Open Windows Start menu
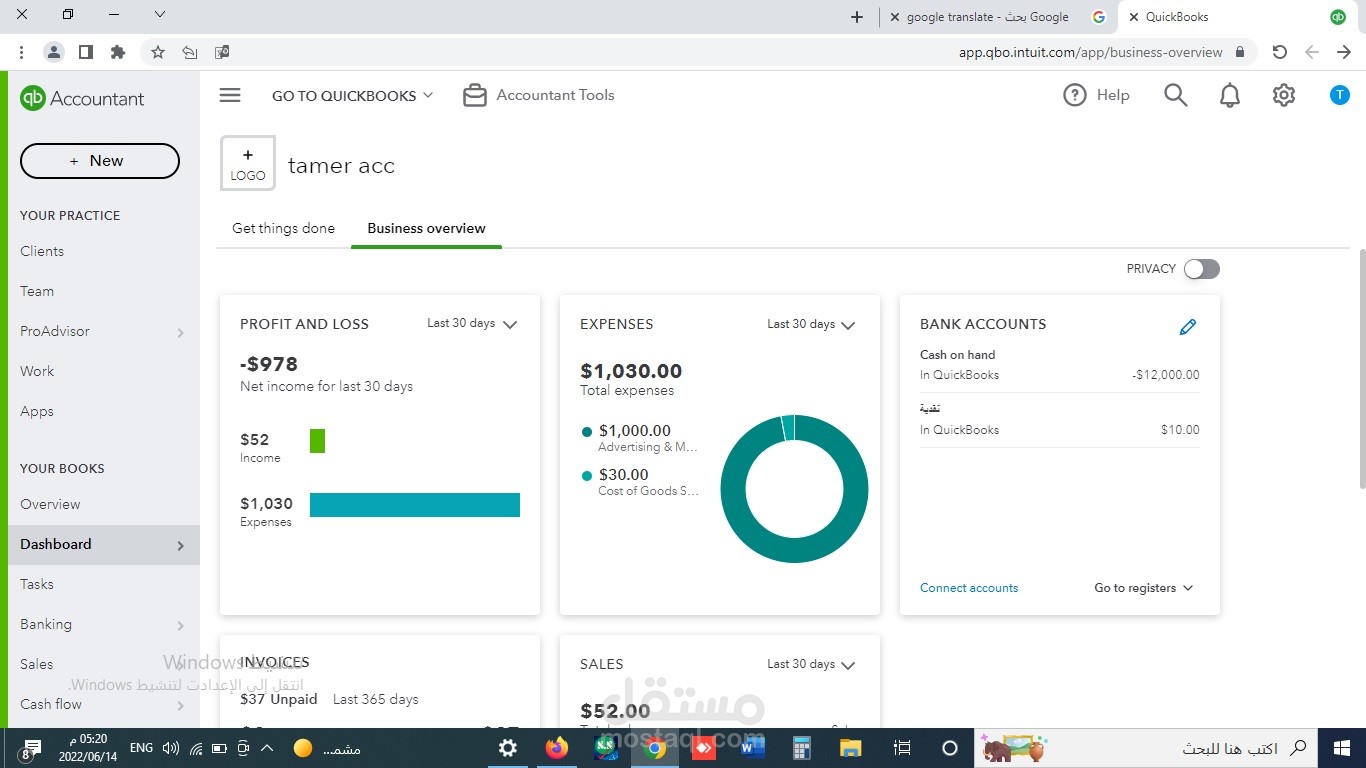 1341,748
